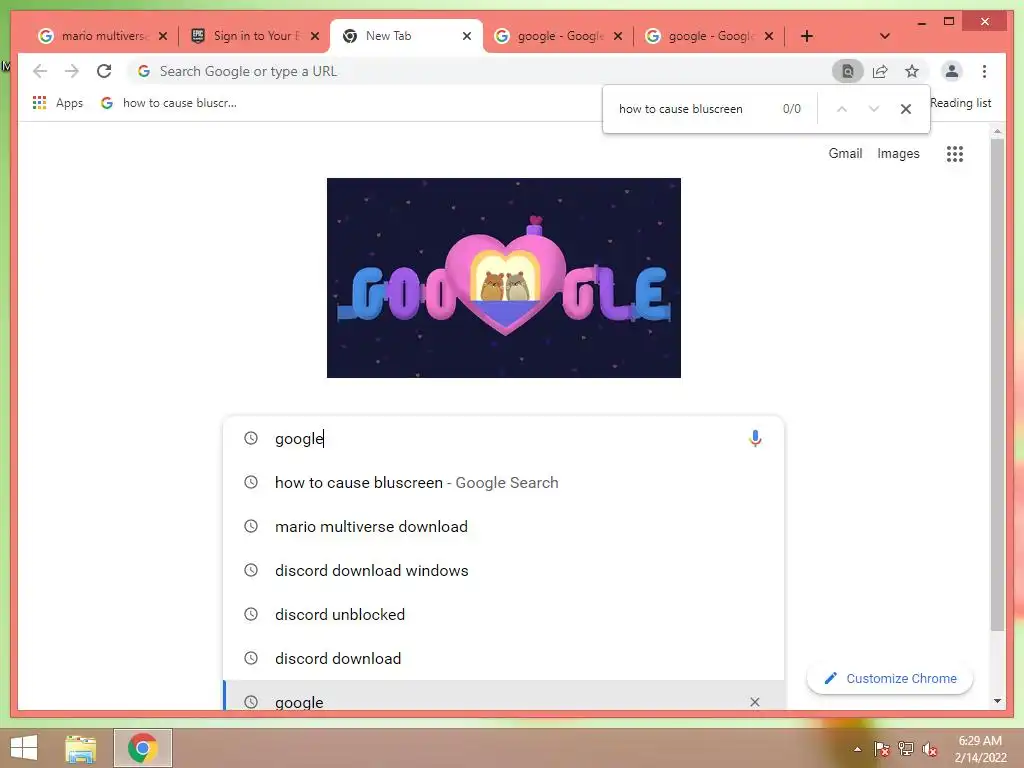Click the find-in-page icon in address bar

coord(847,71)
